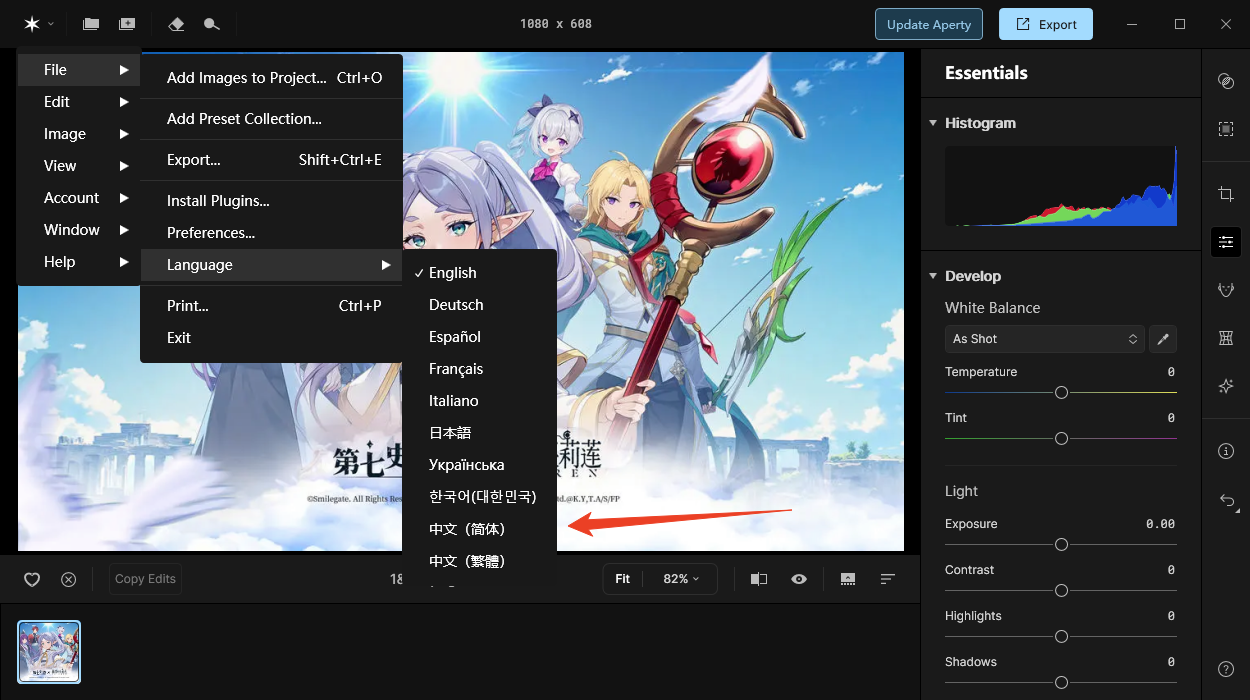Open the crop tool in right sidebar
This screenshot has width=1250, height=700.
click(1226, 194)
